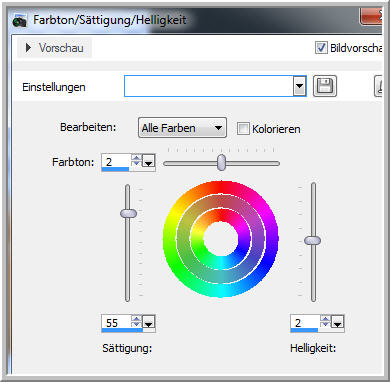Open the Einstellungen presets dropdown arrow

tap(300, 86)
